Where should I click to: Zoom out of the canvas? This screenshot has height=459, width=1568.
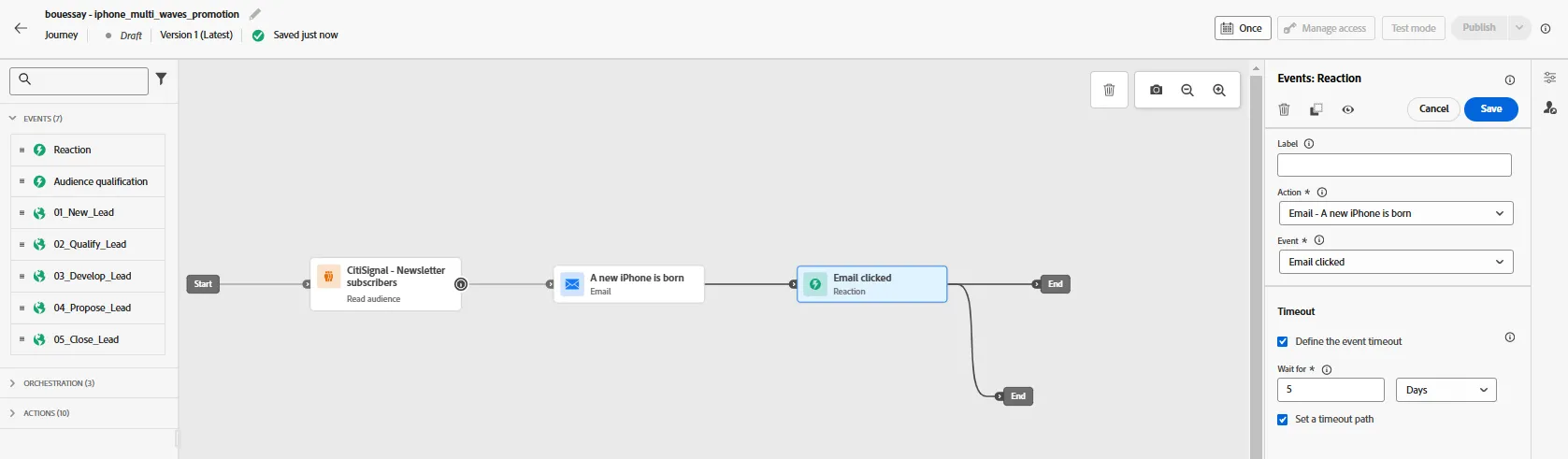coord(1187,90)
